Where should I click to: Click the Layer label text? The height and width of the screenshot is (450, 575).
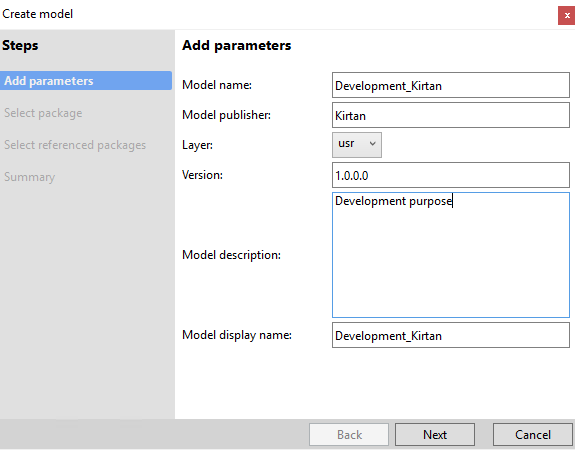[197, 145]
